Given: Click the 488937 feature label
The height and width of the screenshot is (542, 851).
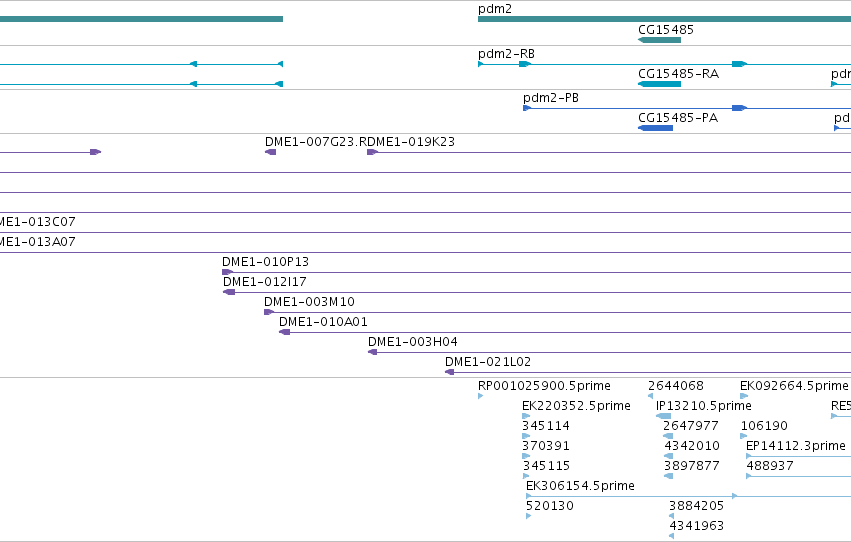Looking at the screenshot, I should 770,466.
